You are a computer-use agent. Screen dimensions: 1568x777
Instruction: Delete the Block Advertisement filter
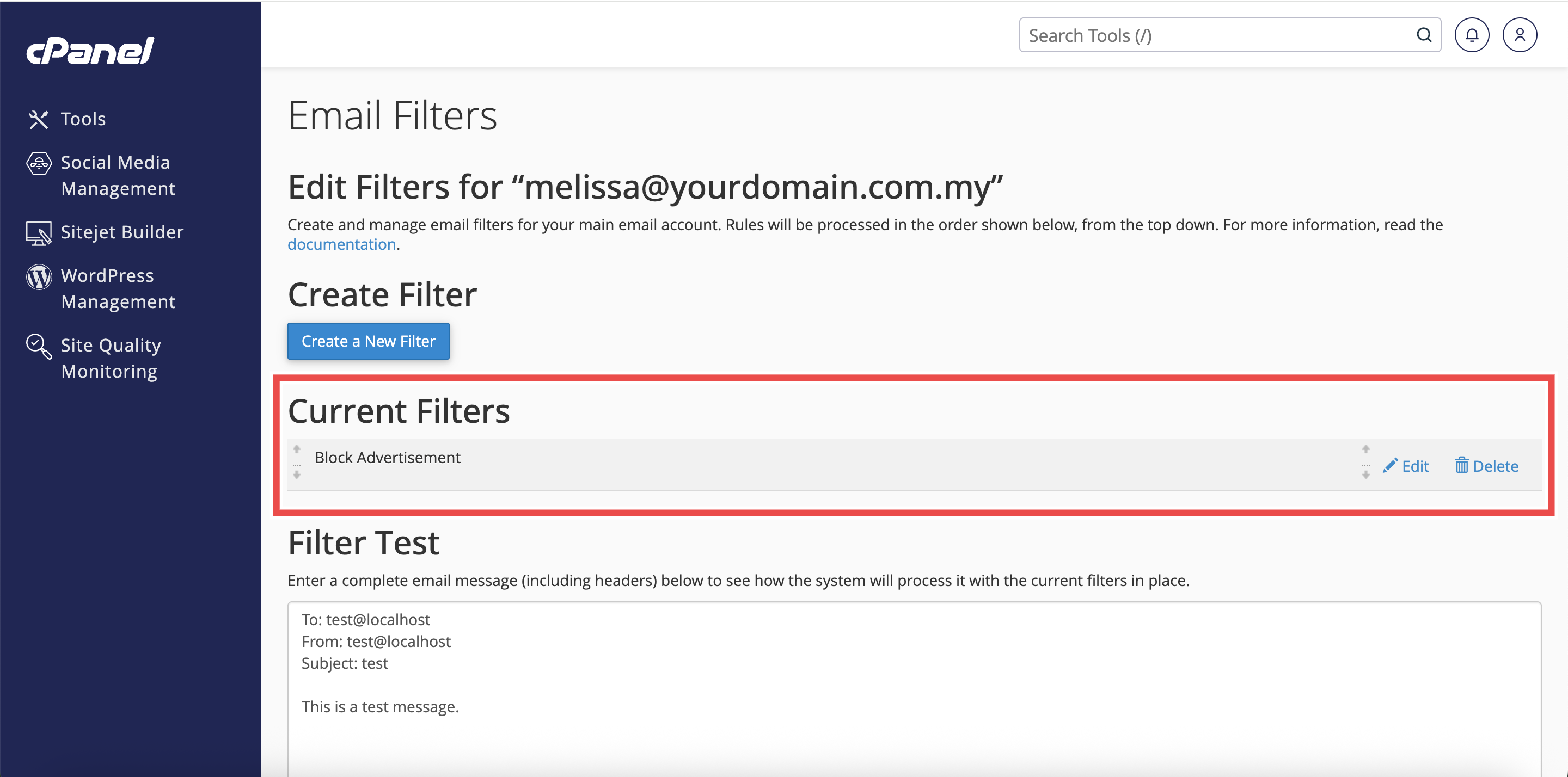coord(1486,466)
